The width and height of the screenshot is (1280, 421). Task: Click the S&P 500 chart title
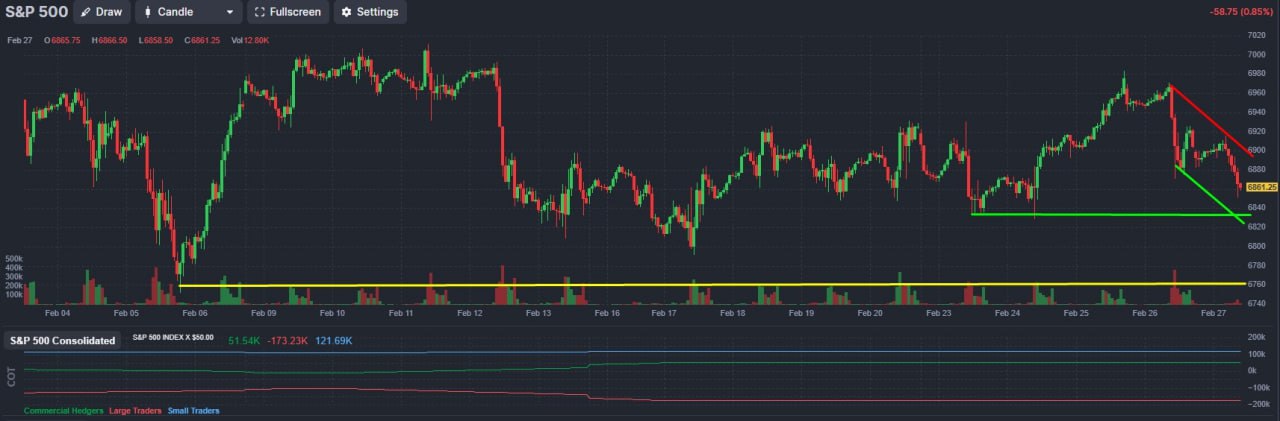point(36,12)
